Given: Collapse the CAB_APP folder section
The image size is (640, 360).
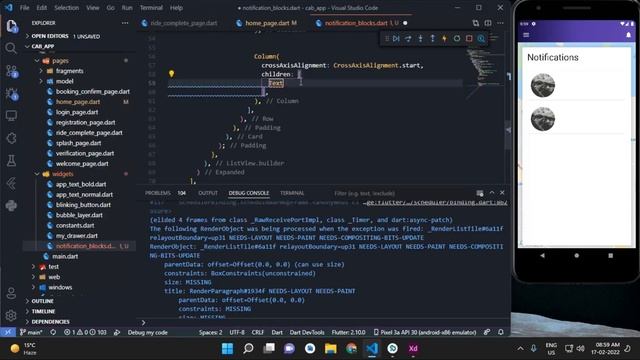Looking at the screenshot, I should [42, 46].
